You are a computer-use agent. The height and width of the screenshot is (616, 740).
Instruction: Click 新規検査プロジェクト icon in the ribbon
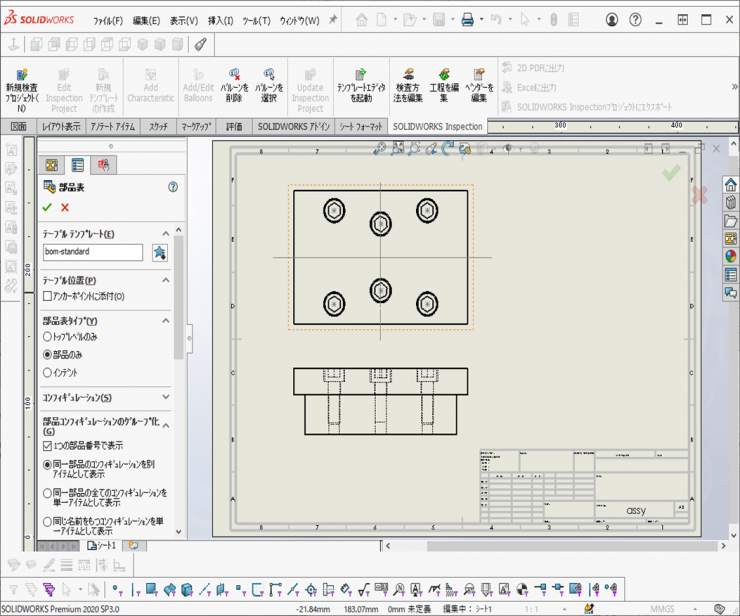click(22, 76)
